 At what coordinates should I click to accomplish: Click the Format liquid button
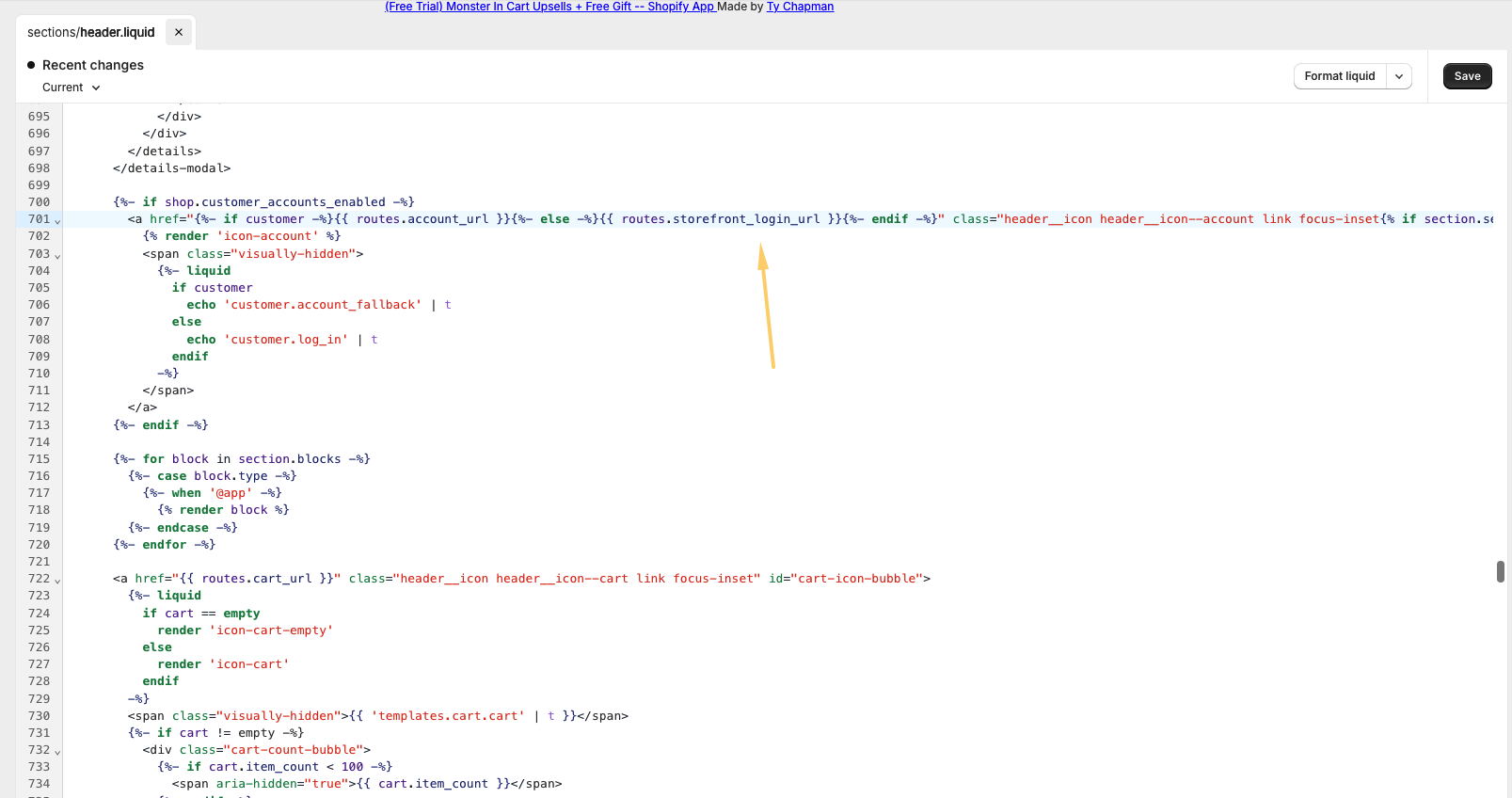click(1339, 76)
